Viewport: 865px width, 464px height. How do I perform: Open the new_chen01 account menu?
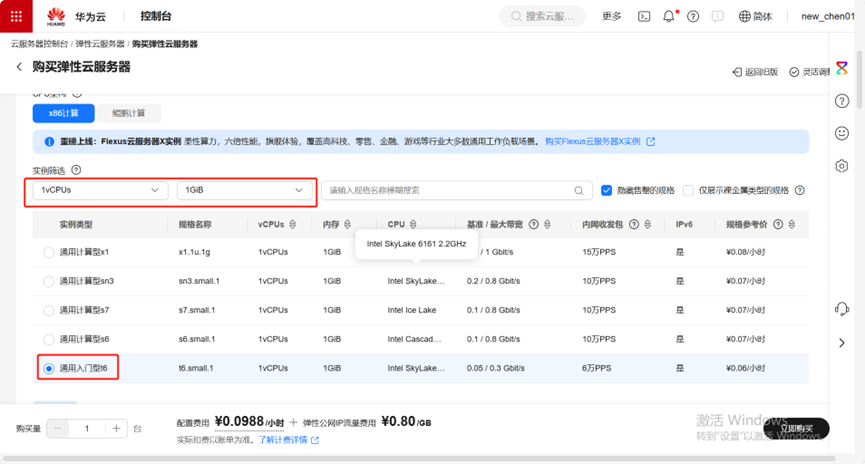pyautogui.click(x=827, y=17)
